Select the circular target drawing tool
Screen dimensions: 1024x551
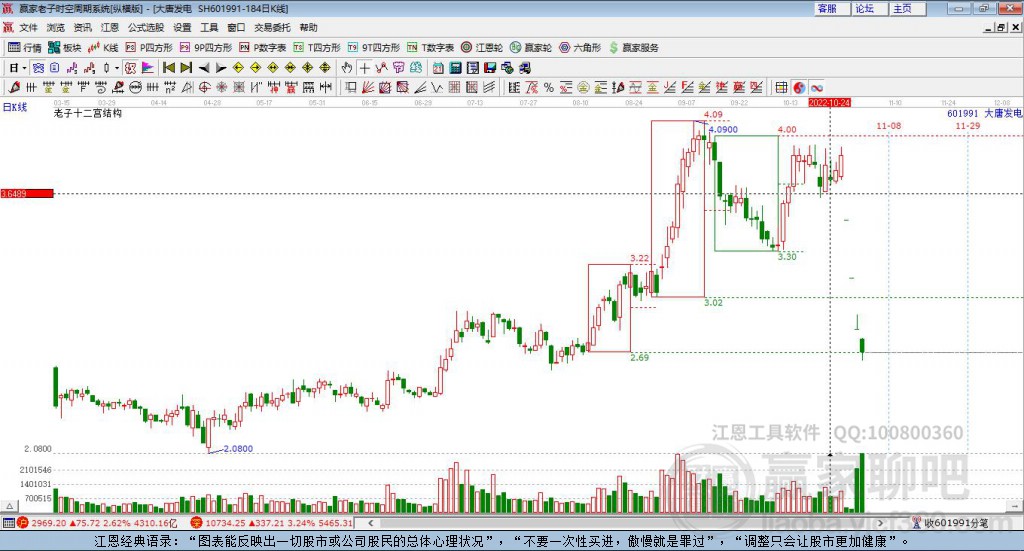(204, 87)
